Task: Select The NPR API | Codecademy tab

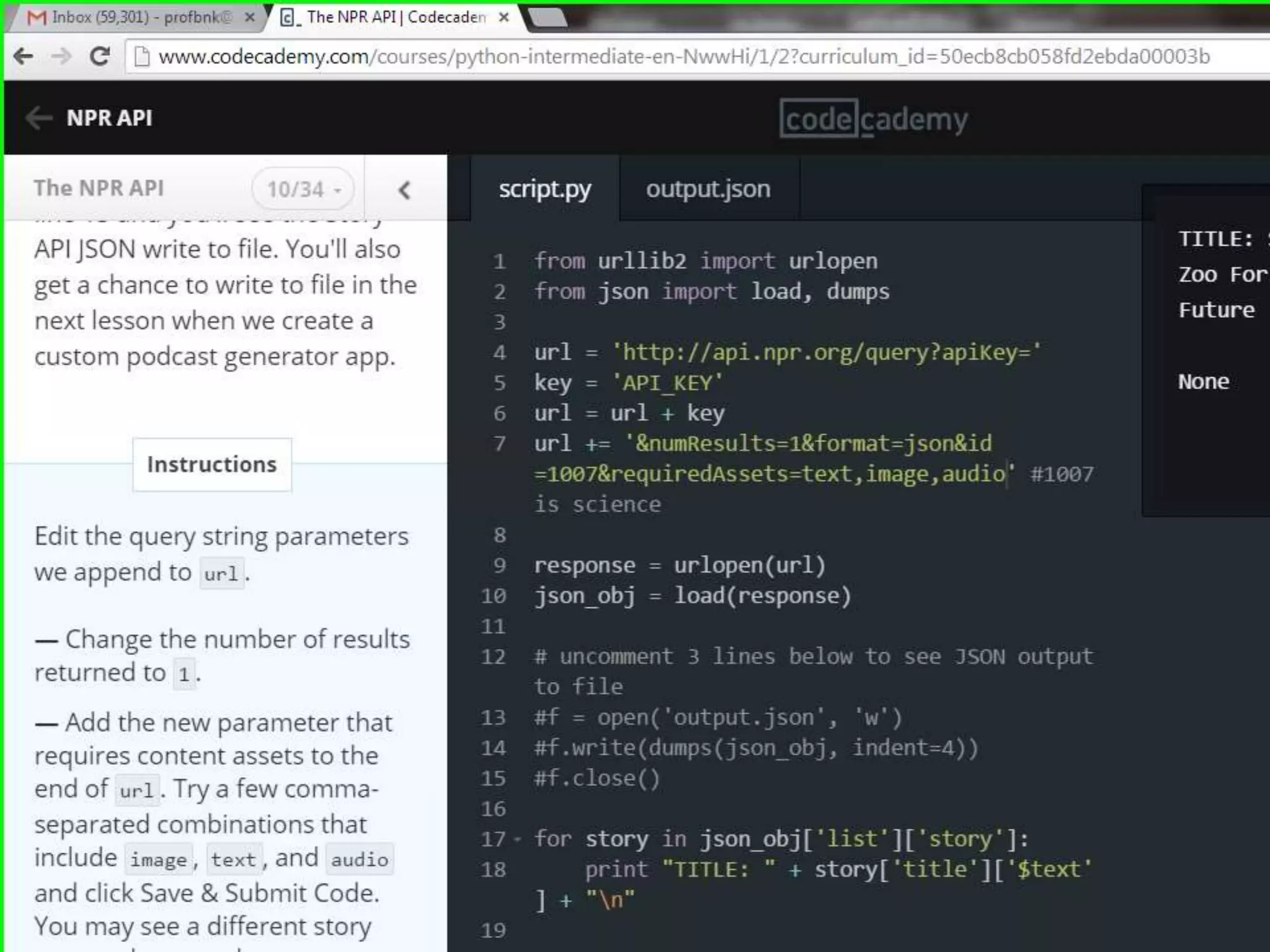Action: tap(396, 17)
